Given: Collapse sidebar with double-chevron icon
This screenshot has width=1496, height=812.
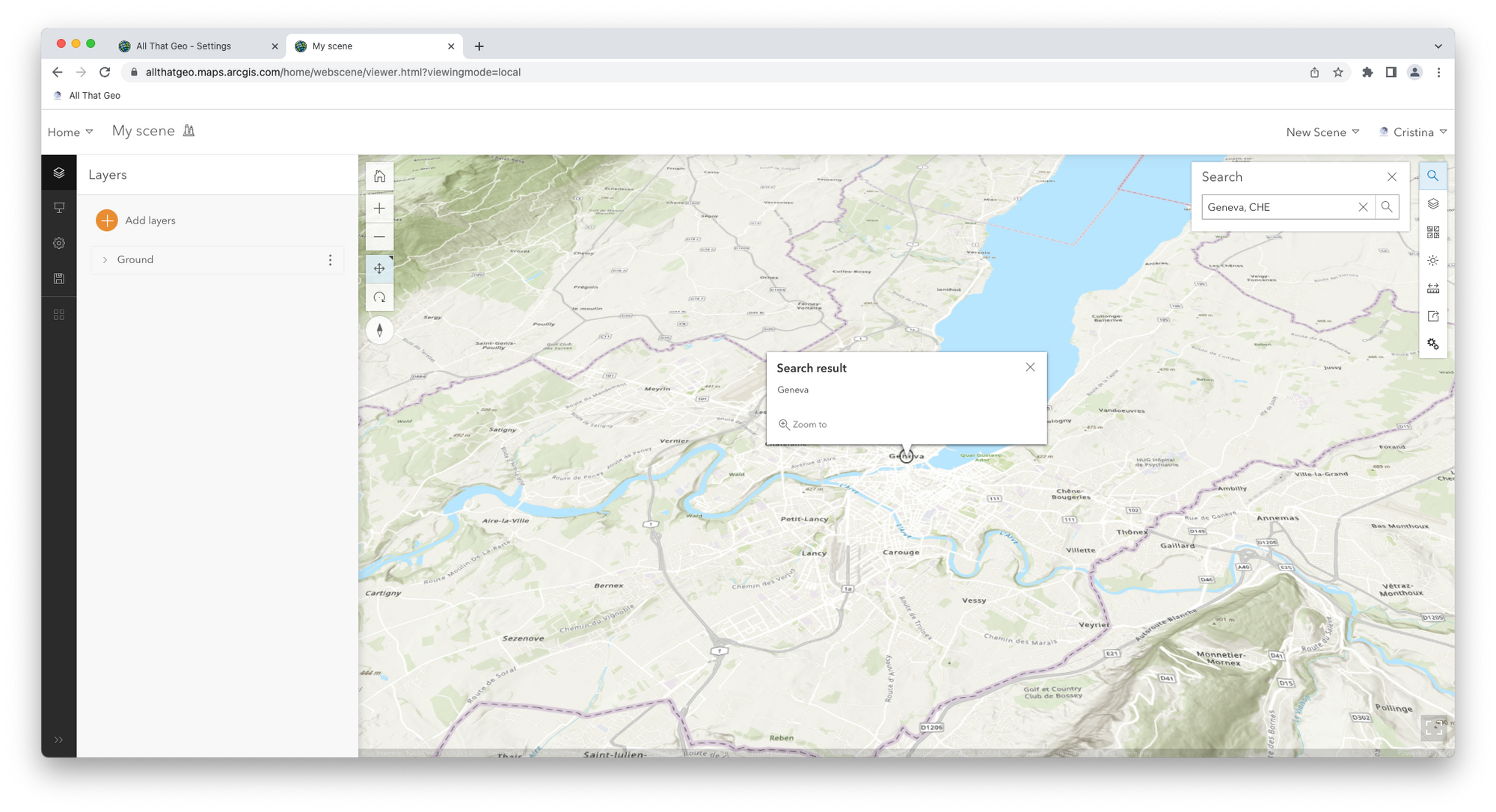Looking at the screenshot, I should tap(58, 739).
